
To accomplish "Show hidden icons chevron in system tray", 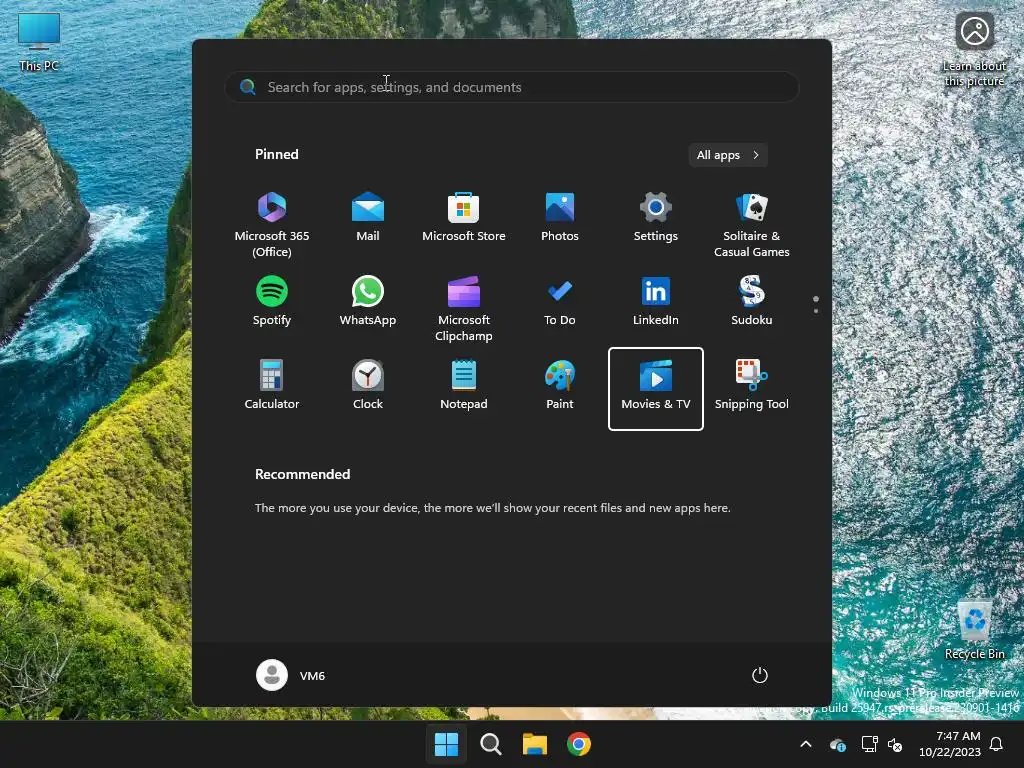I will (806, 744).
